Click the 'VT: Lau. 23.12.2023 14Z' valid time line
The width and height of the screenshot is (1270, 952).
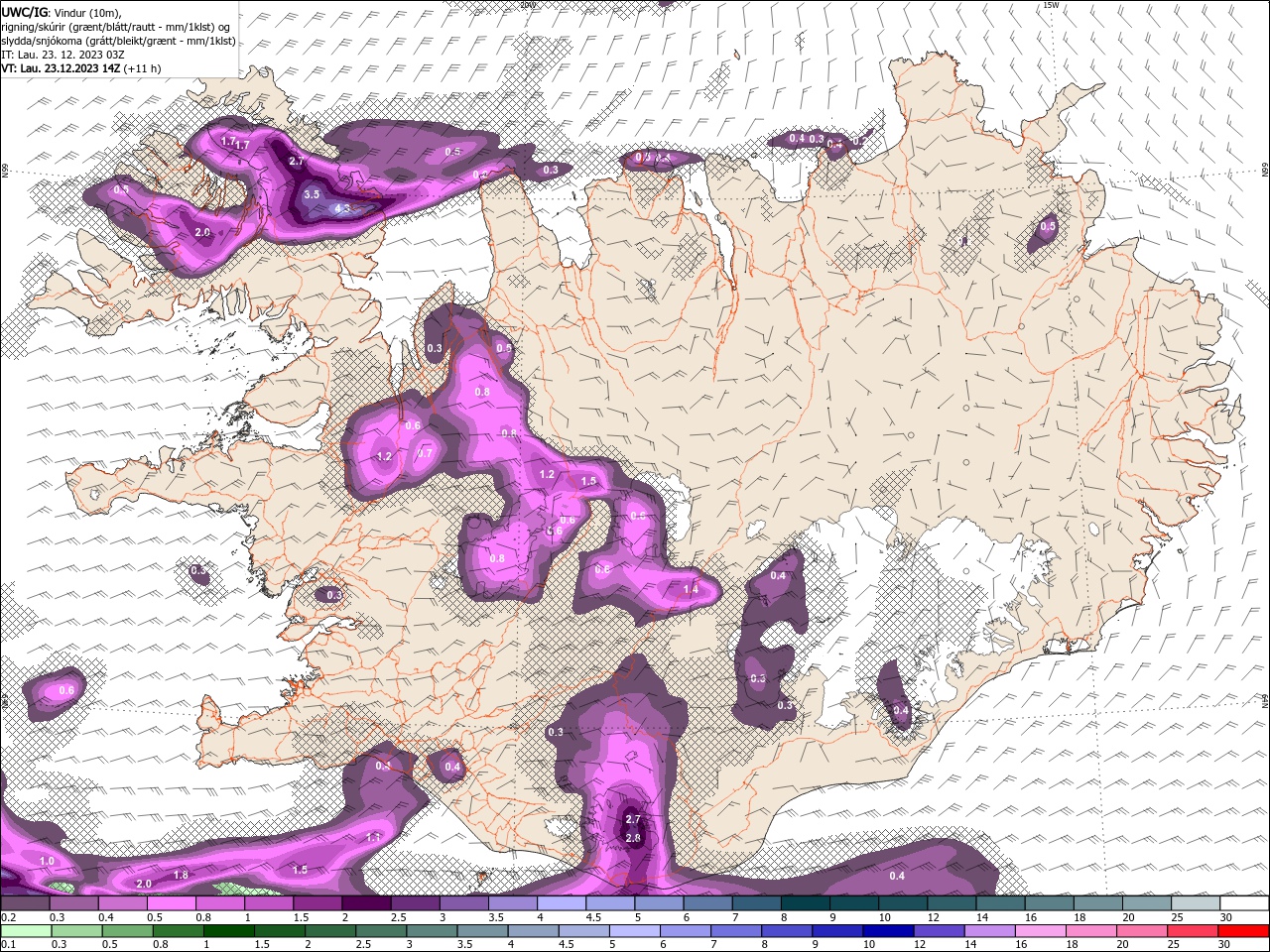[x=62, y=68]
